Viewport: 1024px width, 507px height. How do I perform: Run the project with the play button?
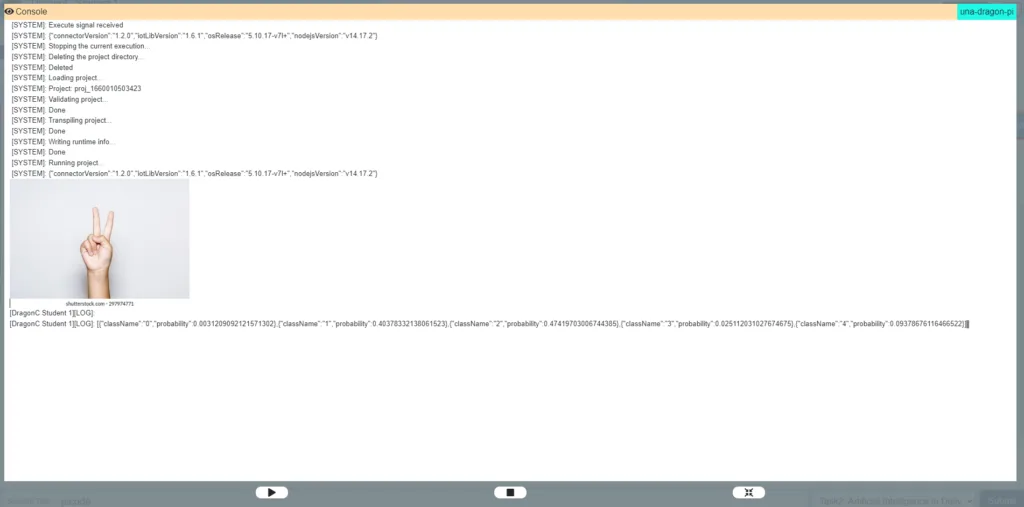272,493
